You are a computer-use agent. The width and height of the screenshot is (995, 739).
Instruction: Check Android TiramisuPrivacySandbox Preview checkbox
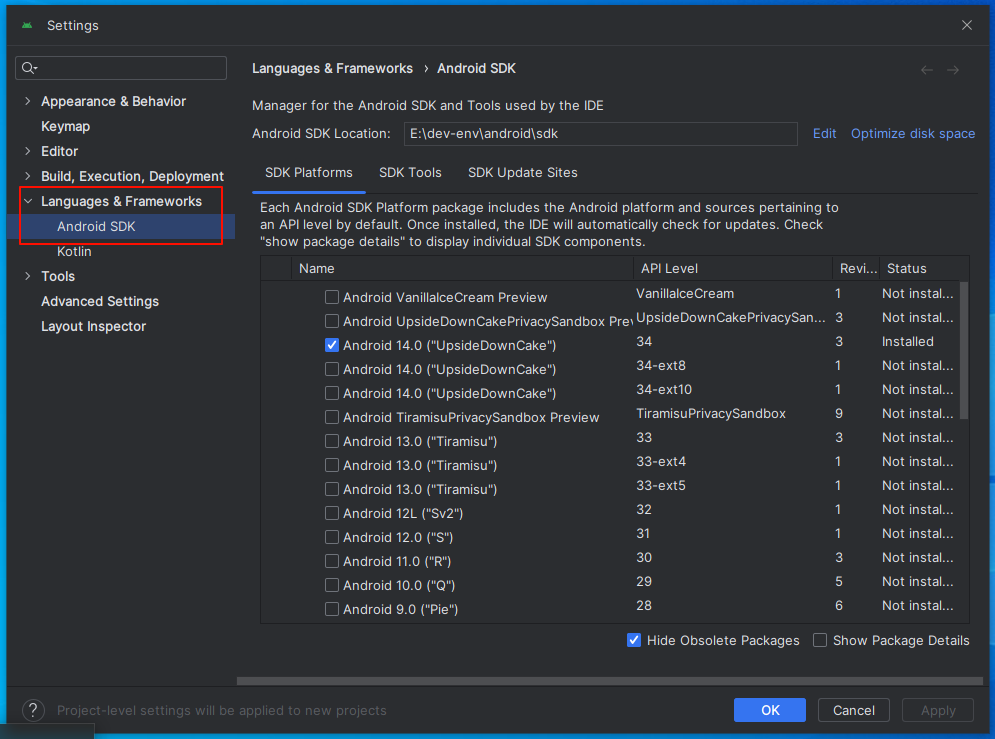click(331, 417)
